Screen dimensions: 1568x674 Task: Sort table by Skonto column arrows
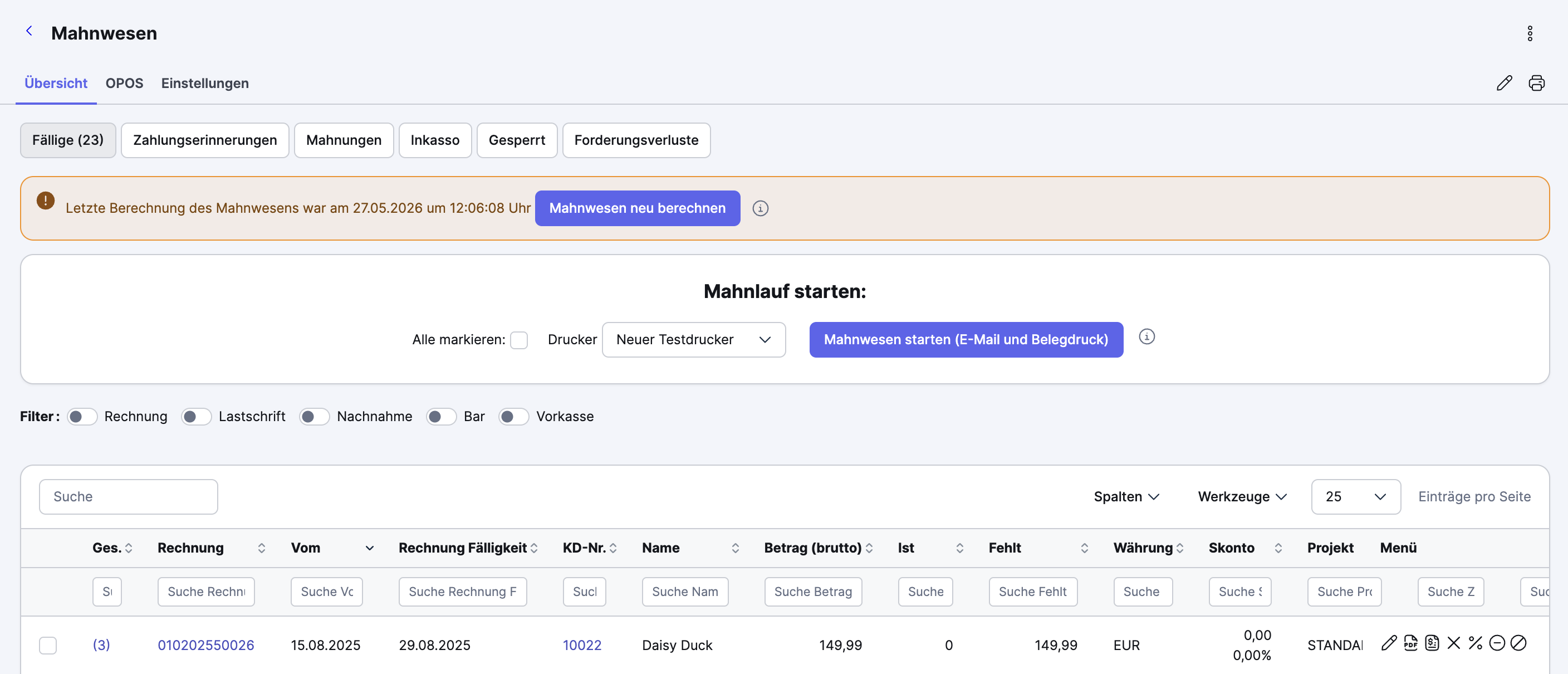1278,549
